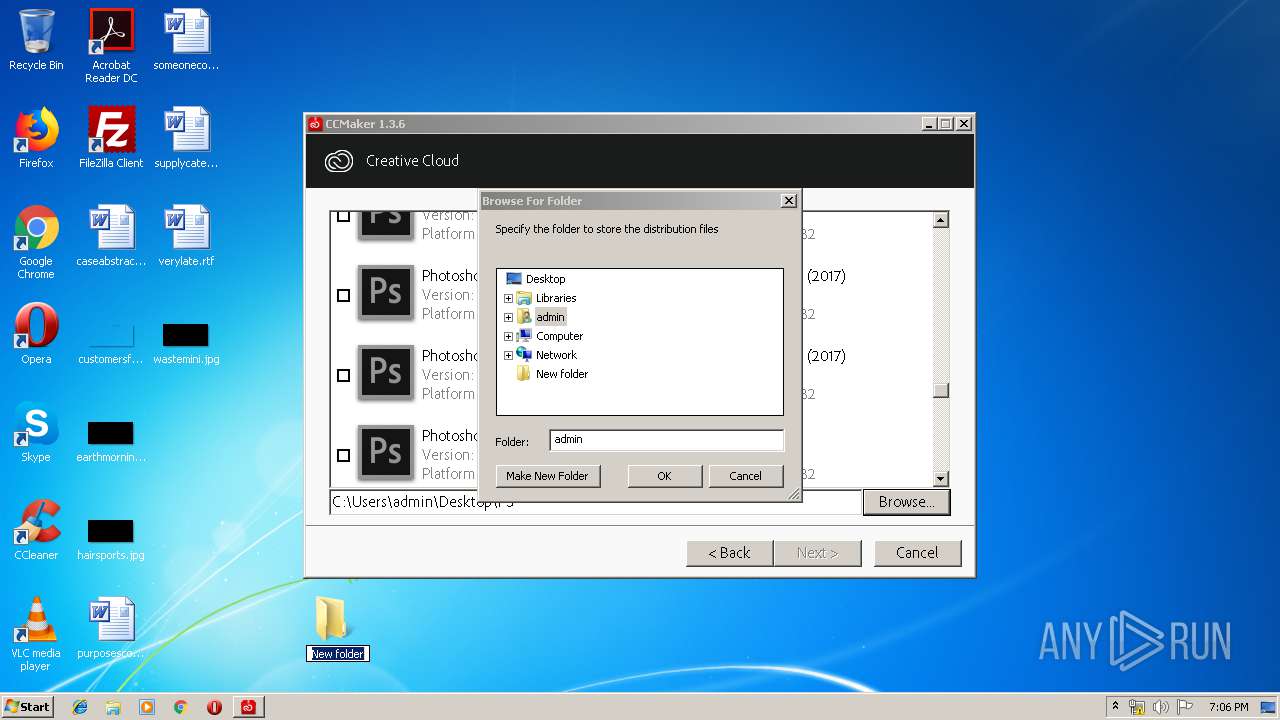Expand the Computer tree node
The height and width of the screenshot is (720, 1280).
pos(508,336)
